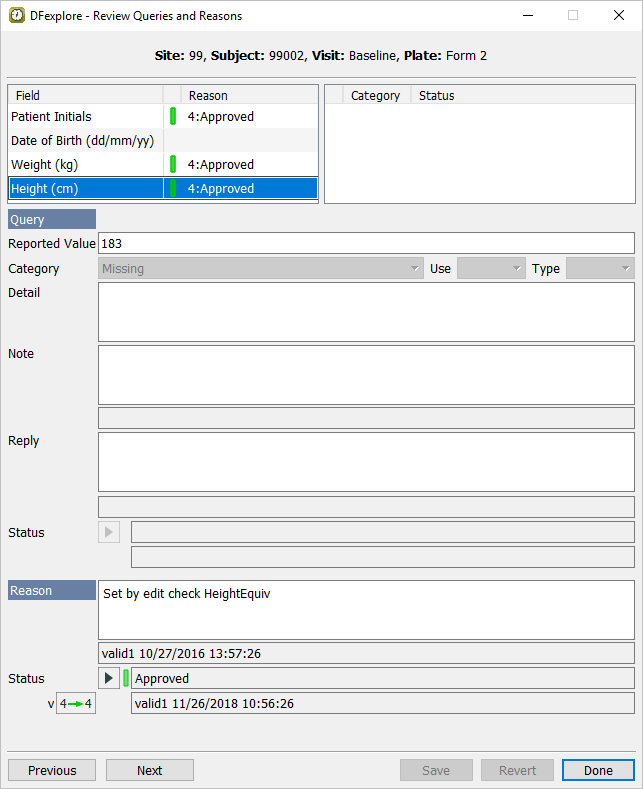Click the Reported Value field

coord(366,243)
